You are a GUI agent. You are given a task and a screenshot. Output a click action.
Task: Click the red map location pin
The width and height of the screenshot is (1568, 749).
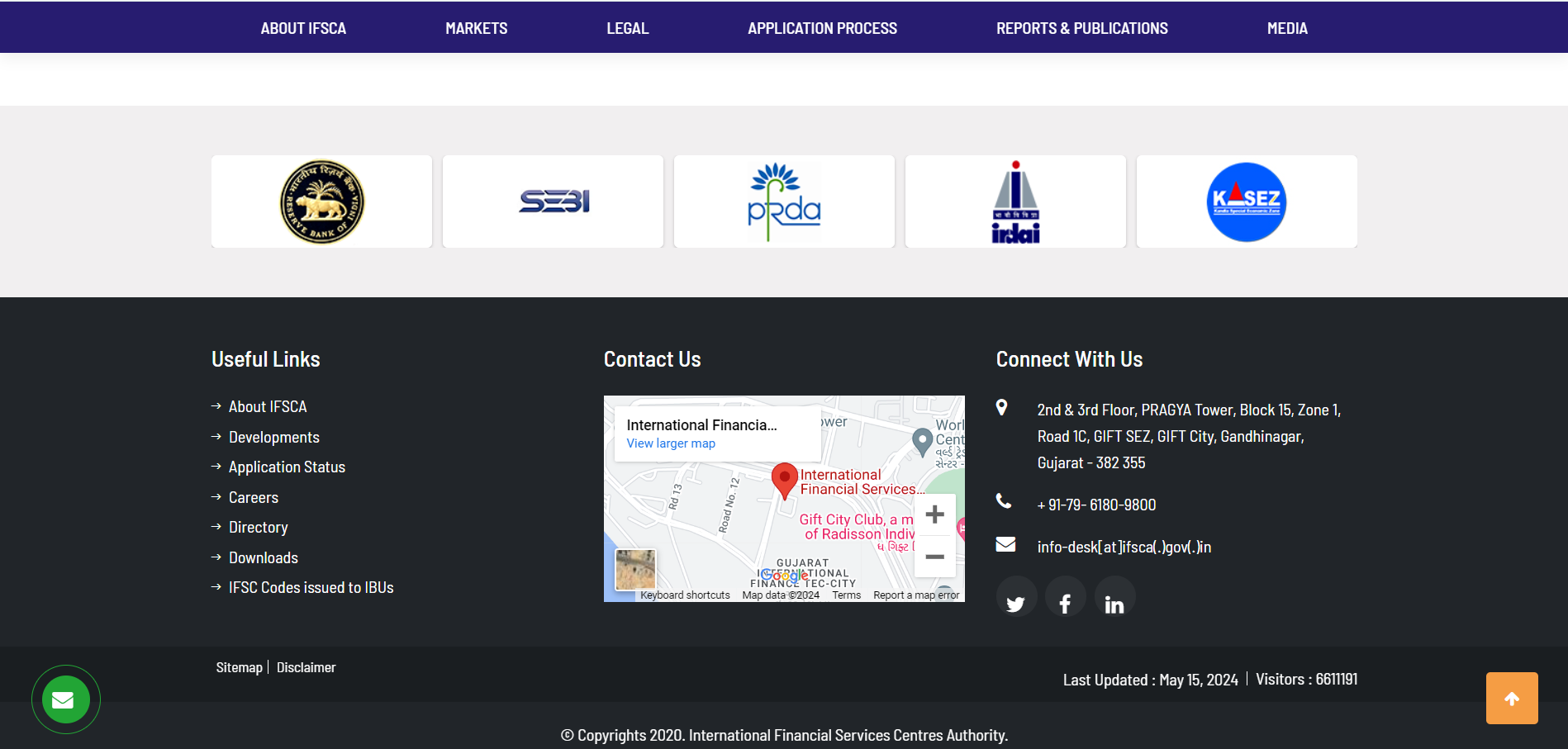(x=784, y=481)
